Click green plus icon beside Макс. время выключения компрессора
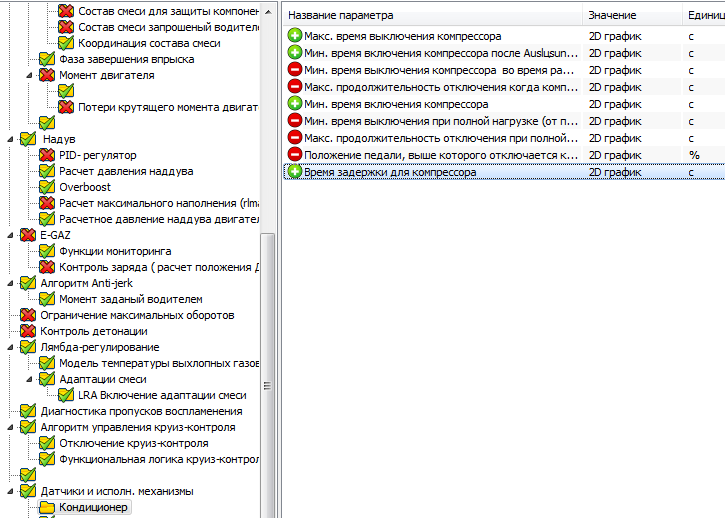The height and width of the screenshot is (518, 725). pos(295,36)
